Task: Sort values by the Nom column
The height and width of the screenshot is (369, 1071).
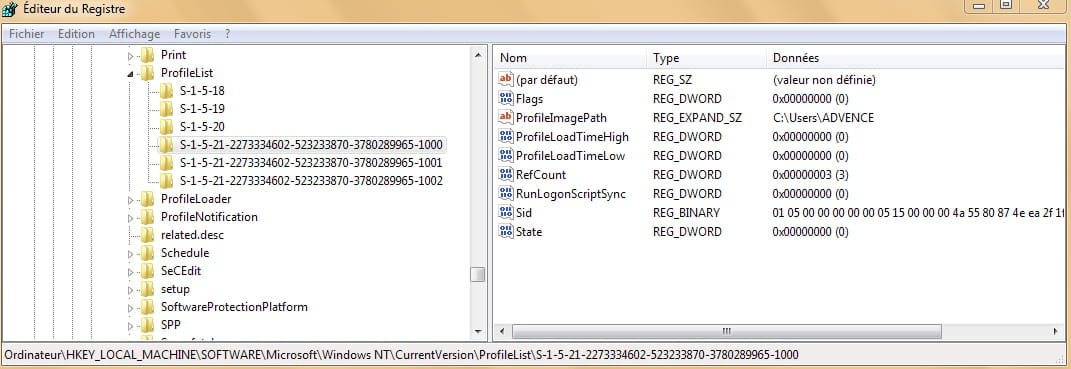Action: [x=570, y=58]
